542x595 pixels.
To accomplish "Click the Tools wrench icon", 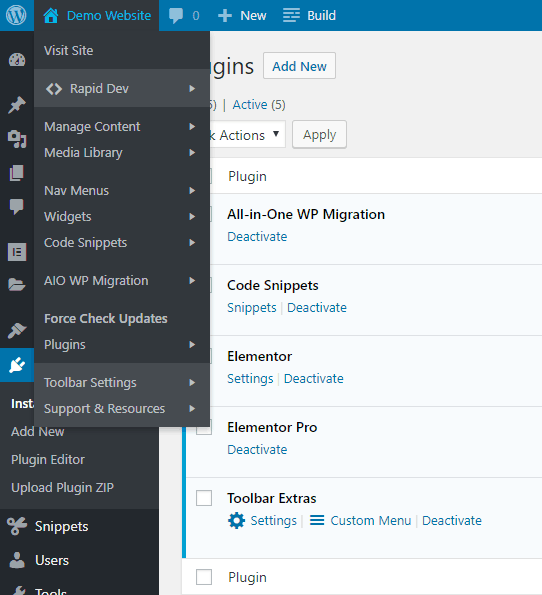I will 18,590.
